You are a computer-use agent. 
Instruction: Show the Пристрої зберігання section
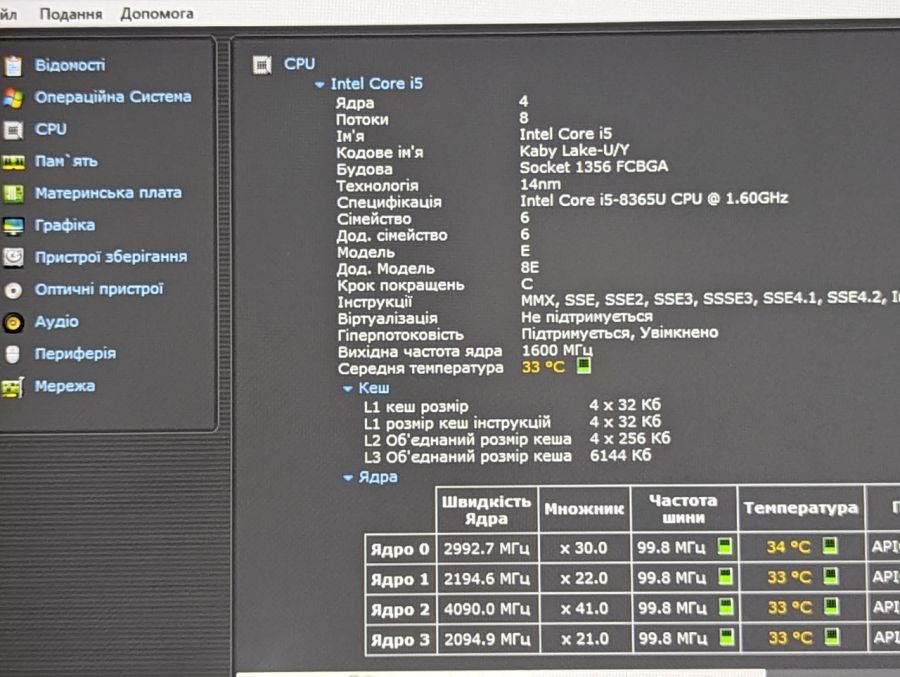[x=111, y=257]
